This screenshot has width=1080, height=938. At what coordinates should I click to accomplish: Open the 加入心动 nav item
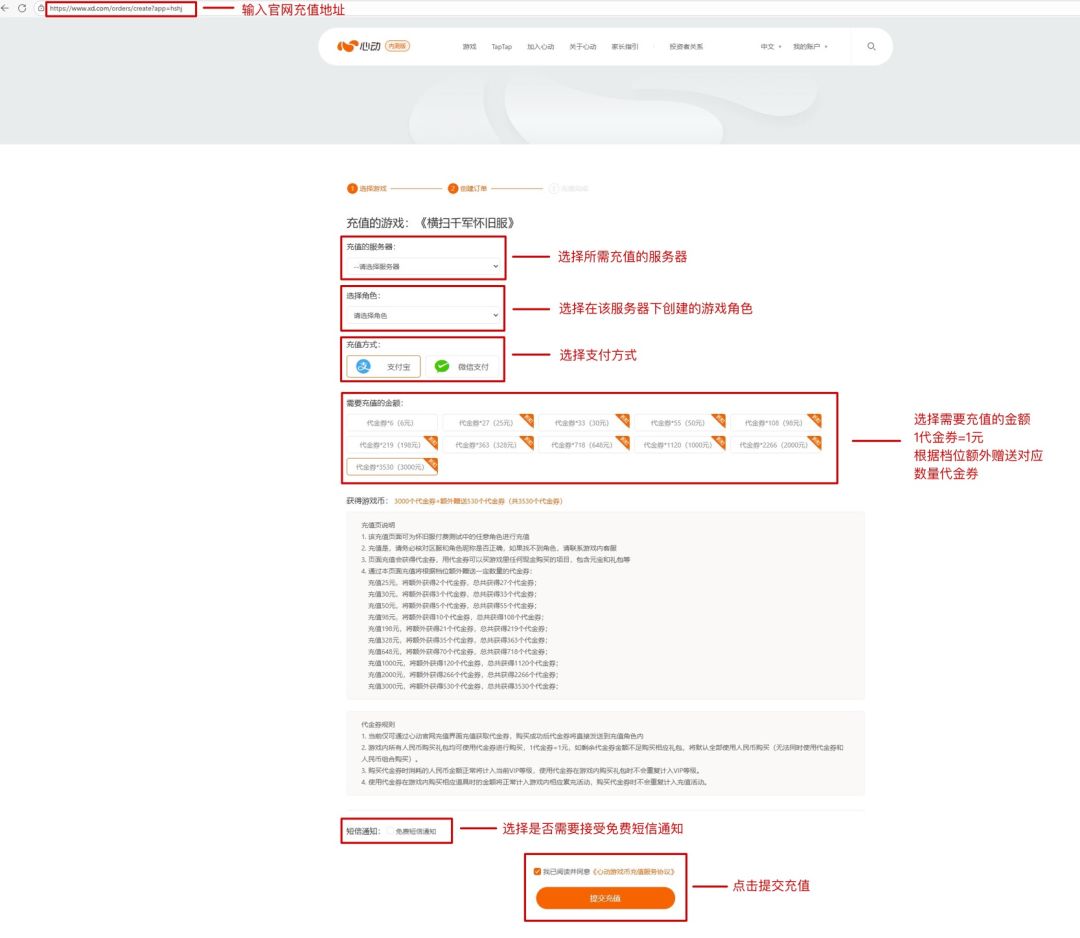[541, 47]
